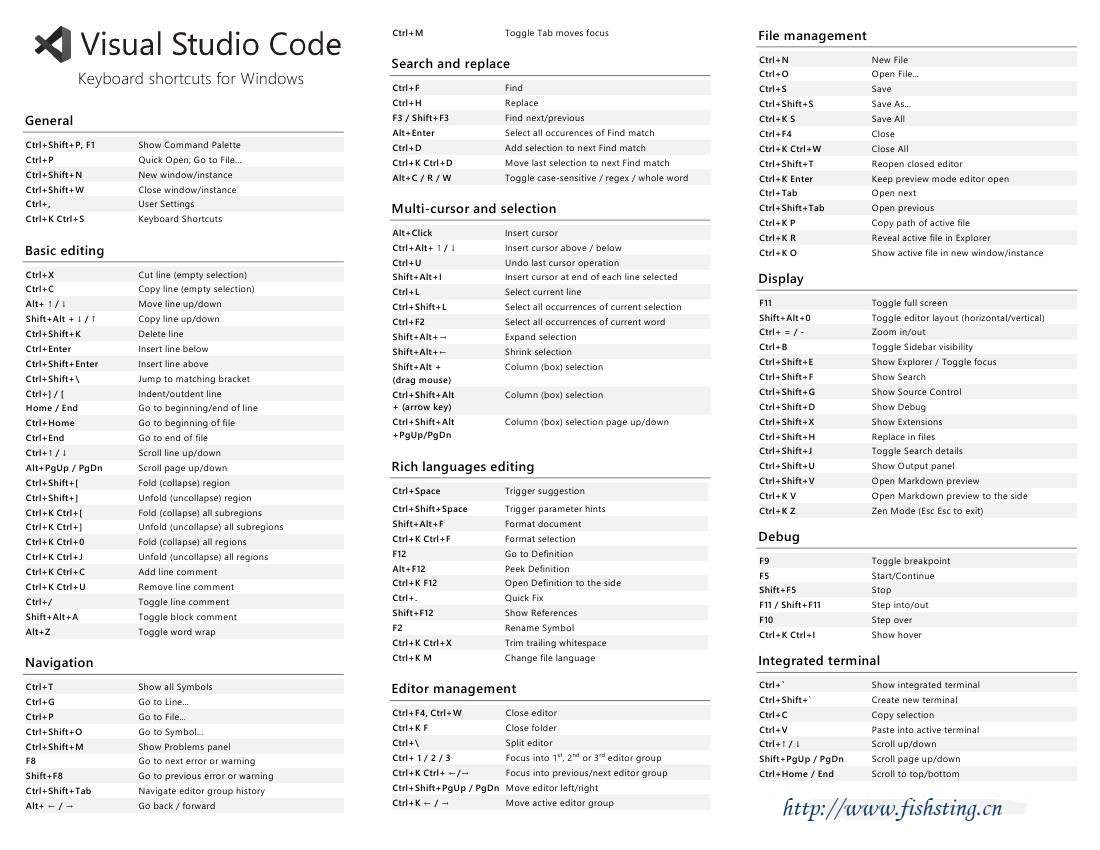Click the 'Ctrl+Shift+N' shortcut text
Screen dimensions: 1100x850
pyautogui.click(x=54, y=175)
